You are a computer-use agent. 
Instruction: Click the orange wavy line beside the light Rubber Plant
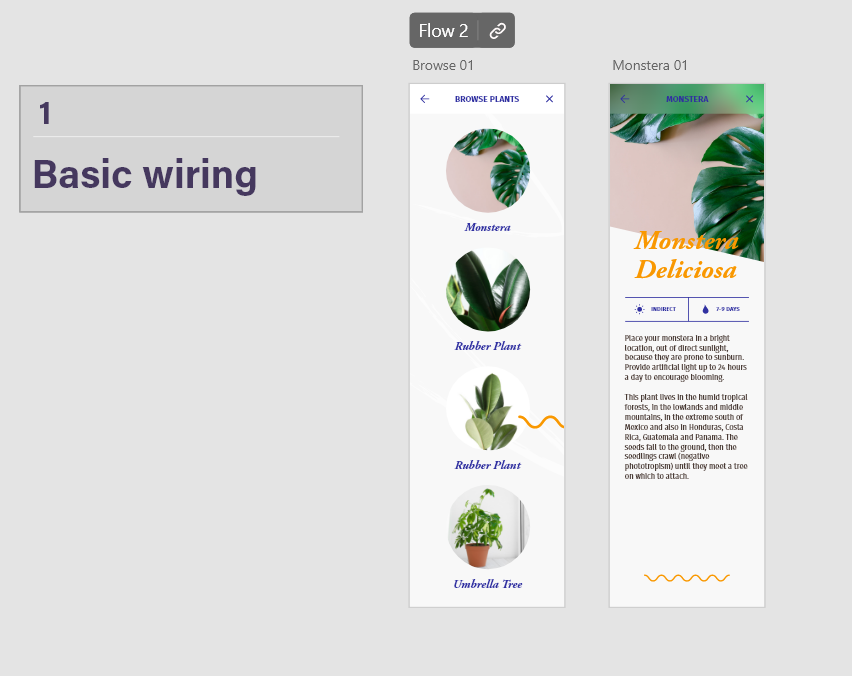(x=541, y=422)
